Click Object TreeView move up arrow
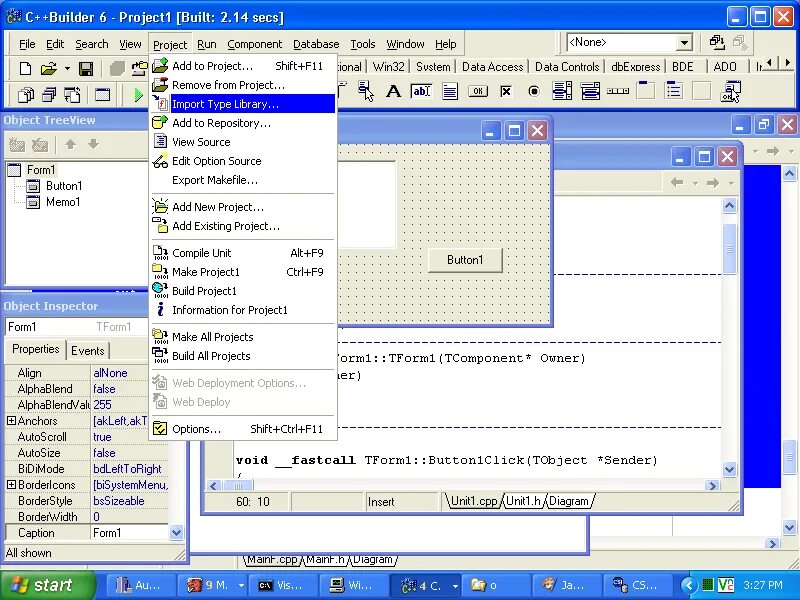This screenshot has height=600, width=800. pyautogui.click(x=70, y=144)
